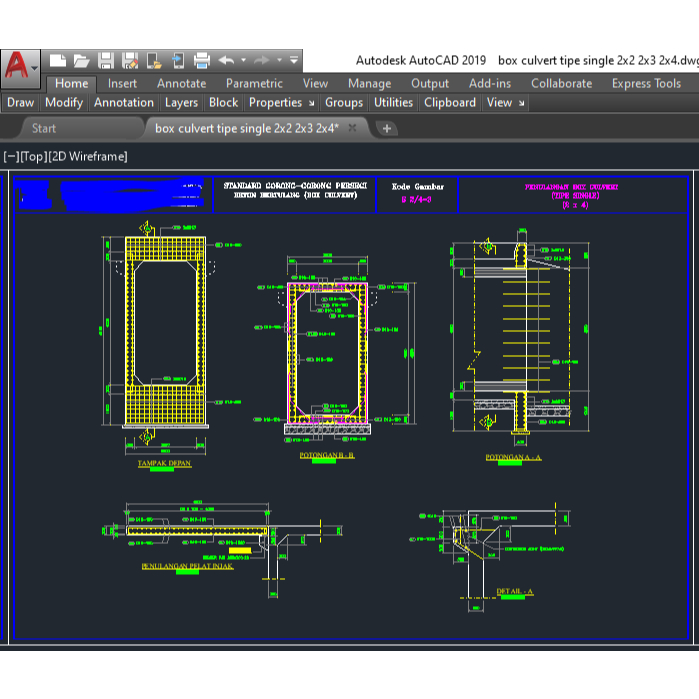This screenshot has height=699, width=699.
Task: Click Save to Web and Mobile icon
Action: pos(178,61)
